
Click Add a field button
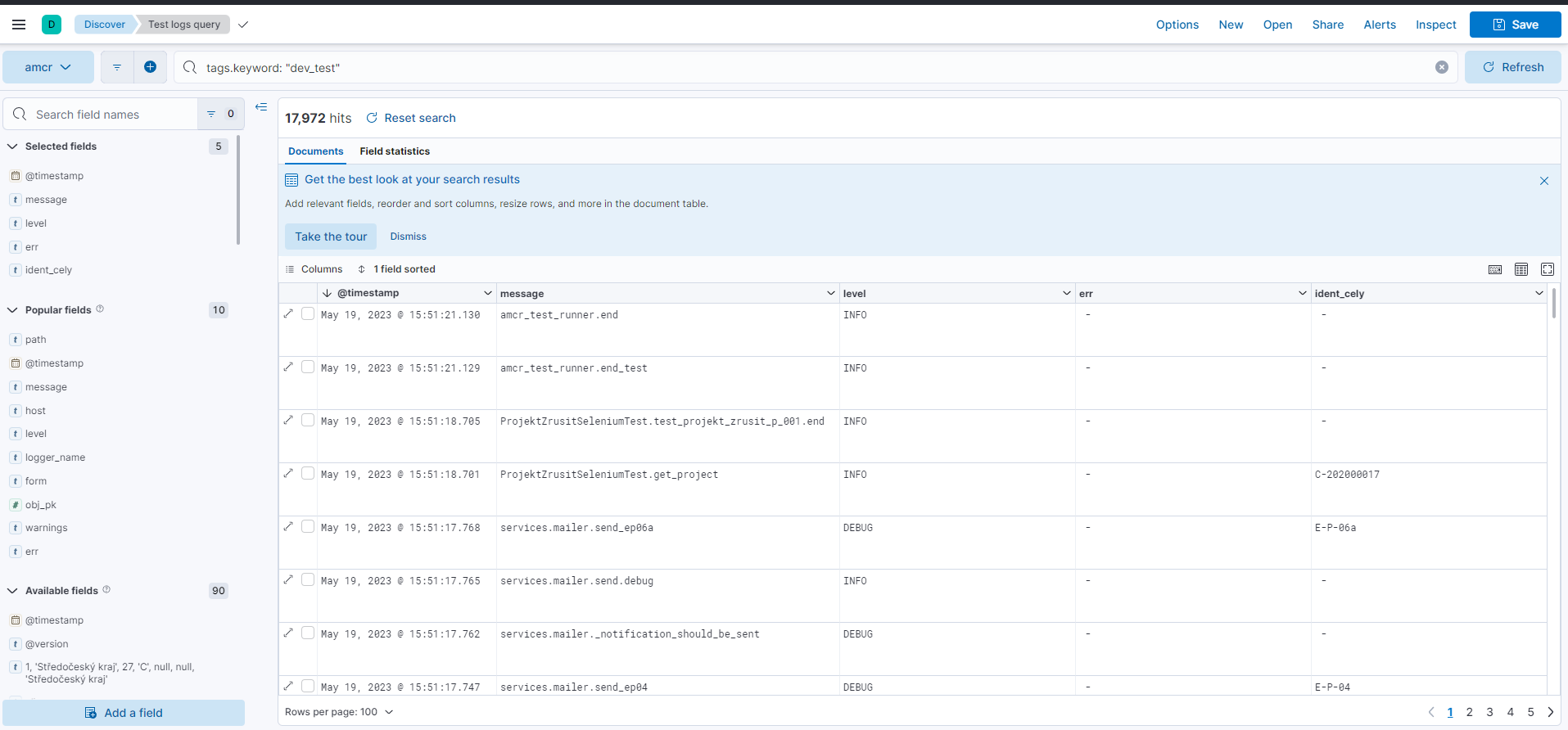(124, 713)
